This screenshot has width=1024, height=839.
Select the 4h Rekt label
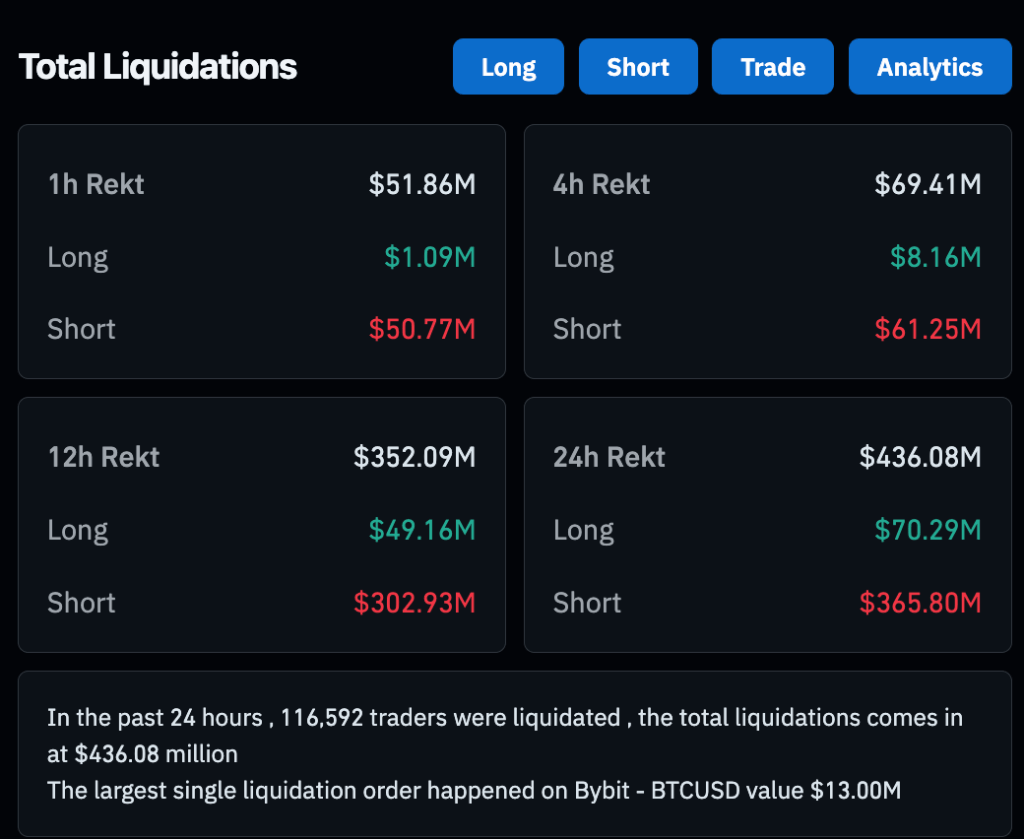click(602, 184)
